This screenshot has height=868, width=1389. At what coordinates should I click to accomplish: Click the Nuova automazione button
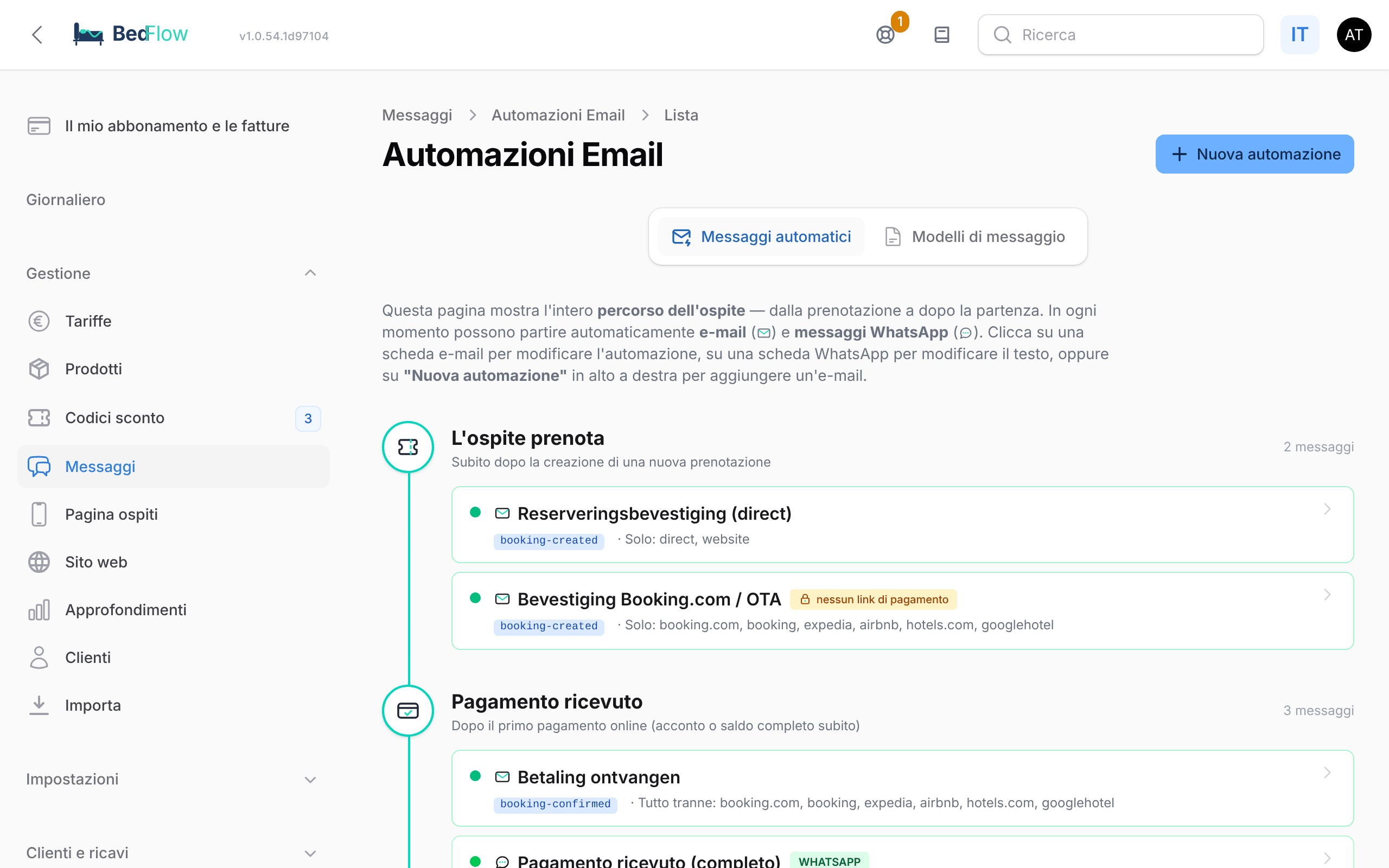tap(1254, 154)
